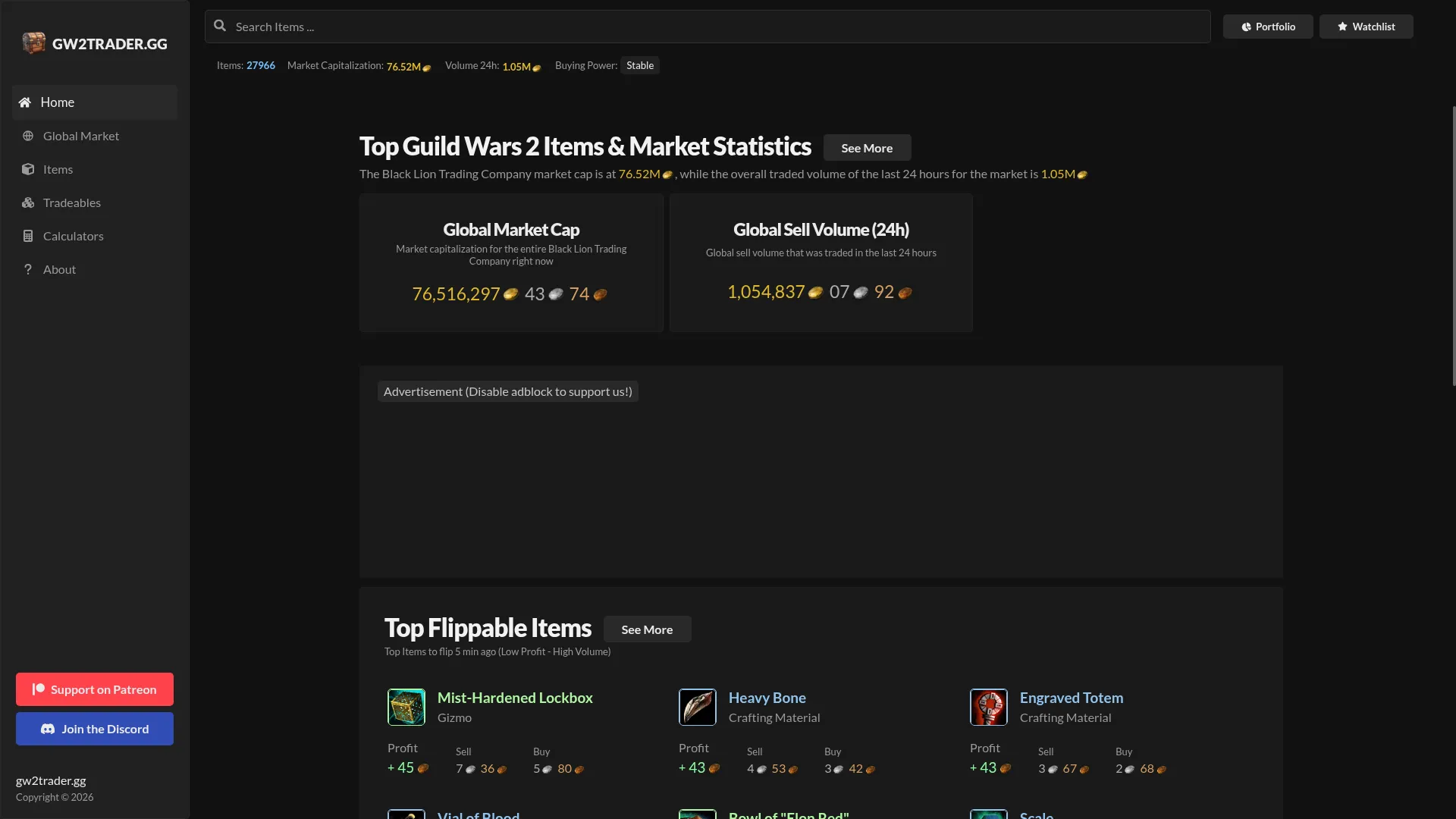Viewport: 1456px width, 819px height.
Task: Click the Items count 27966
Action: click(261, 65)
